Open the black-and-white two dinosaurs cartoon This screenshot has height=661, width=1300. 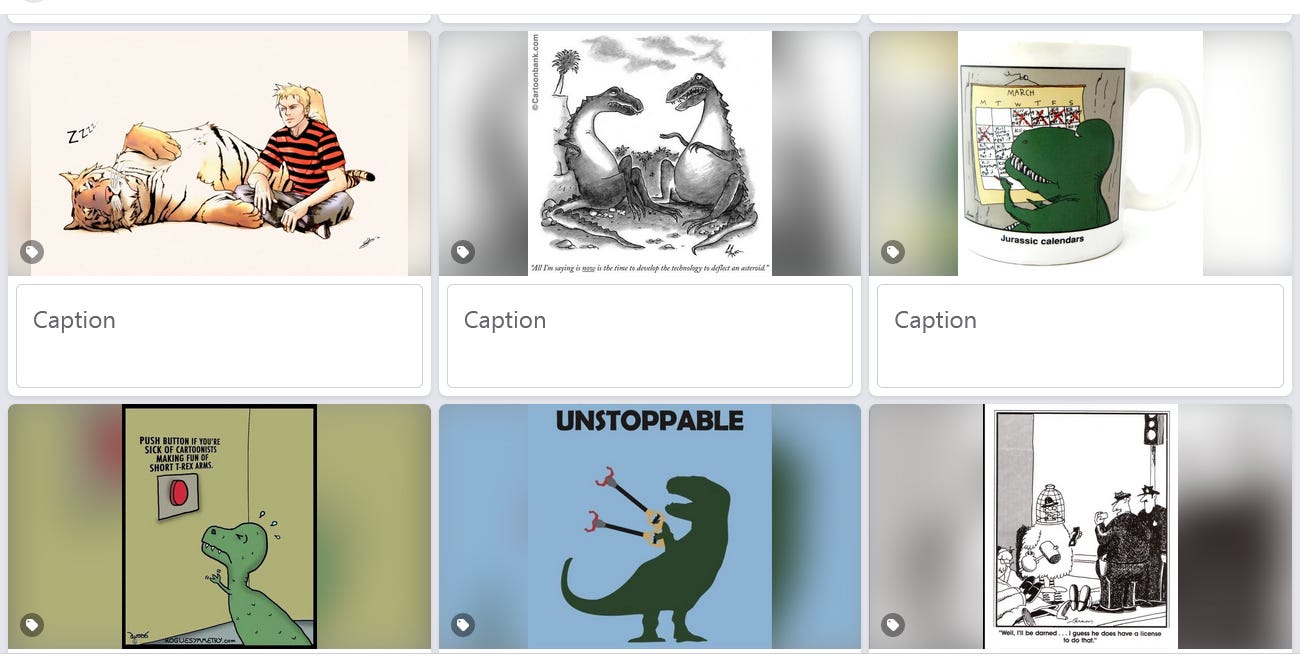point(650,153)
